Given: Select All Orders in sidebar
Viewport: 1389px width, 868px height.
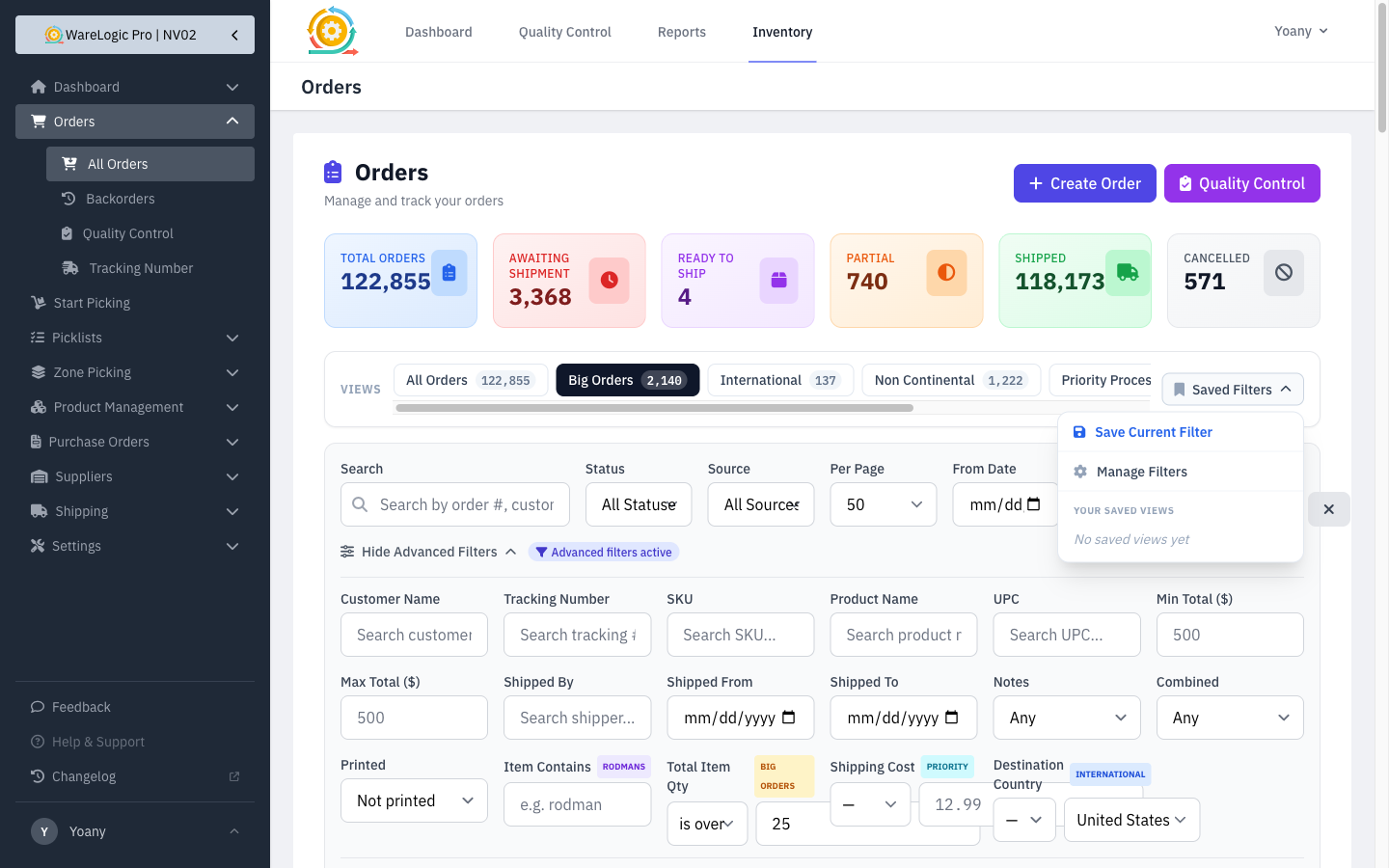Looking at the screenshot, I should click(150, 164).
